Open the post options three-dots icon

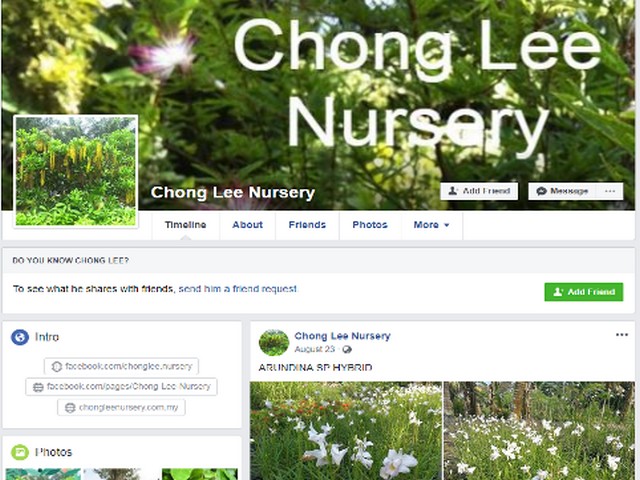(x=622, y=335)
